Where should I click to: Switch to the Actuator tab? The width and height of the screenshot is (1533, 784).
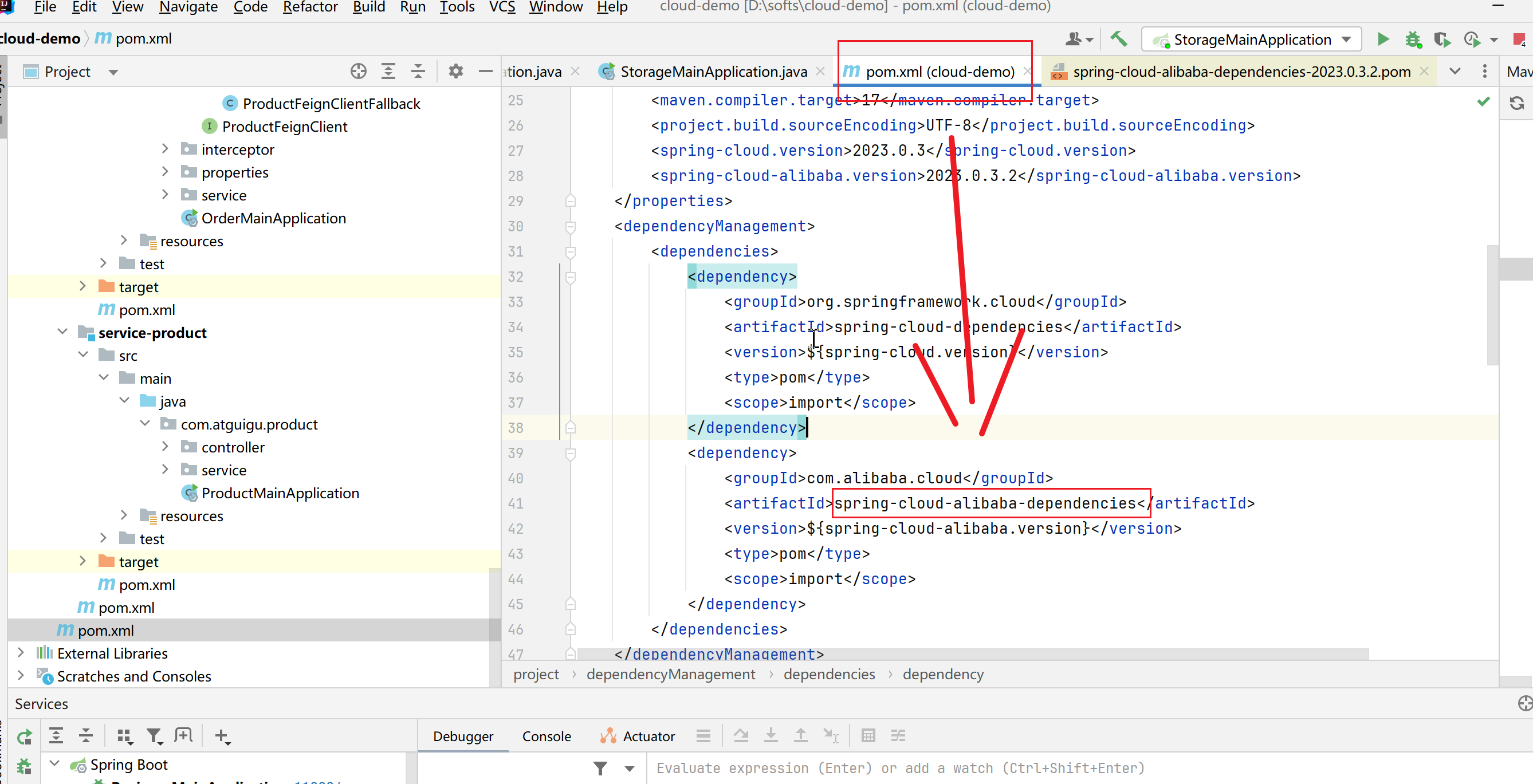638,736
